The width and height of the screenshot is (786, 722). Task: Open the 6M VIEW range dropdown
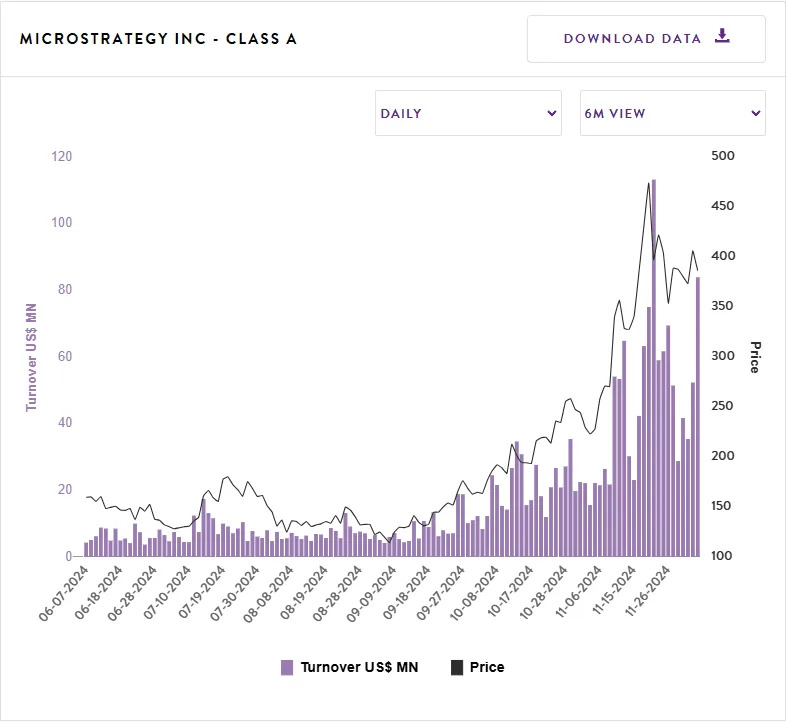(672, 113)
